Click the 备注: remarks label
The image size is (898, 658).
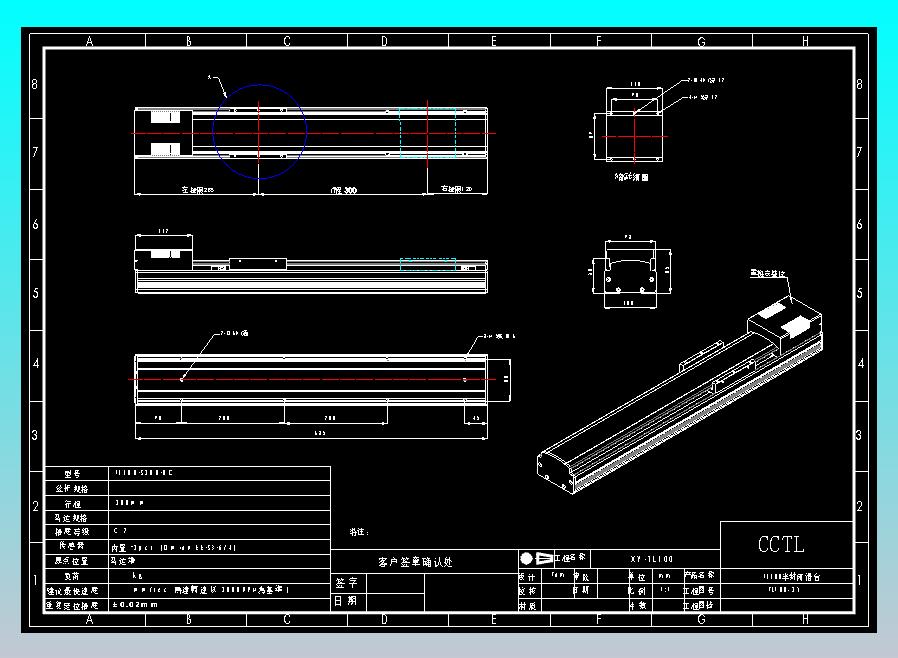coord(359,531)
